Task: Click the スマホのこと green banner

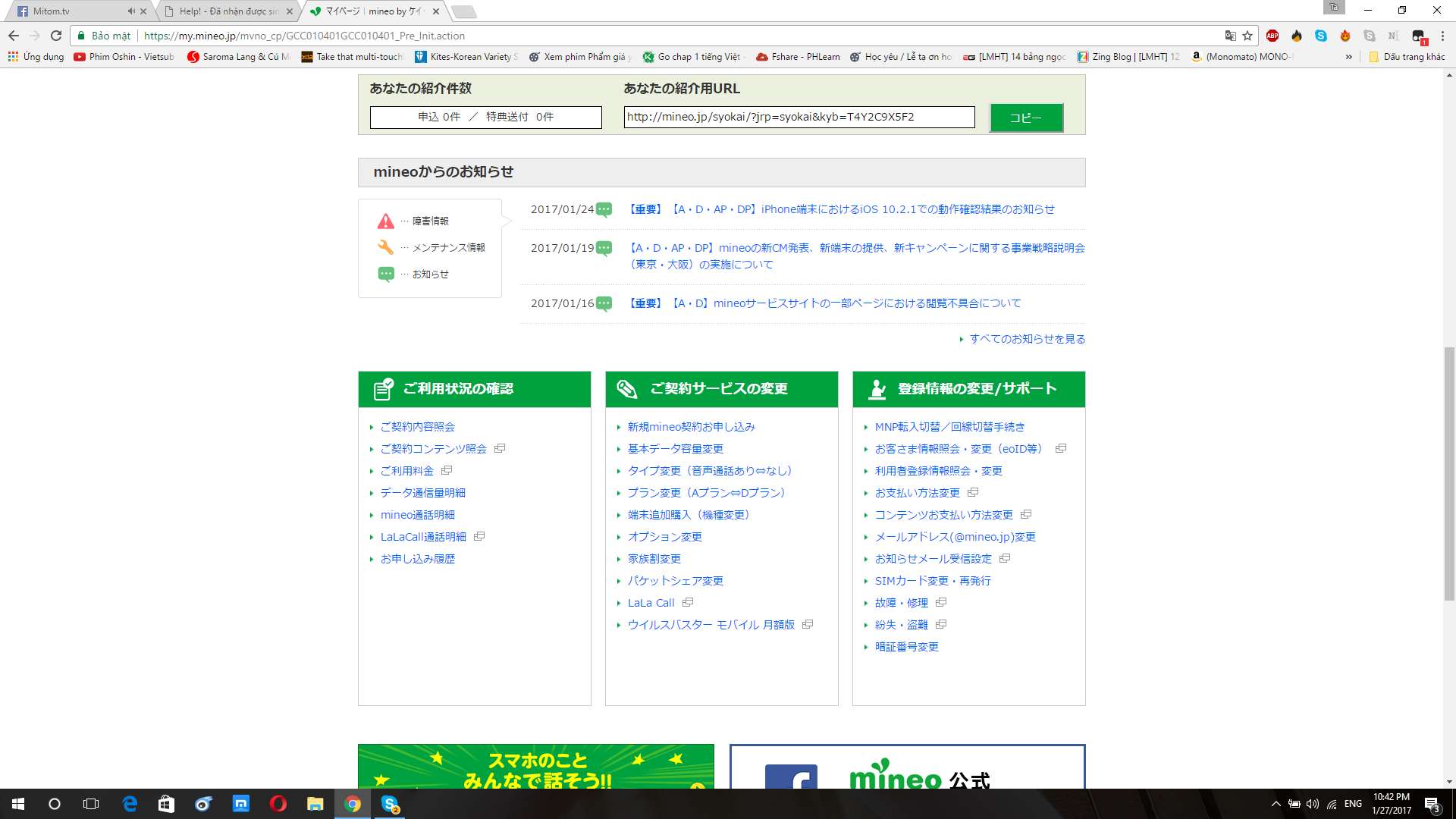Action: tap(536, 767)
